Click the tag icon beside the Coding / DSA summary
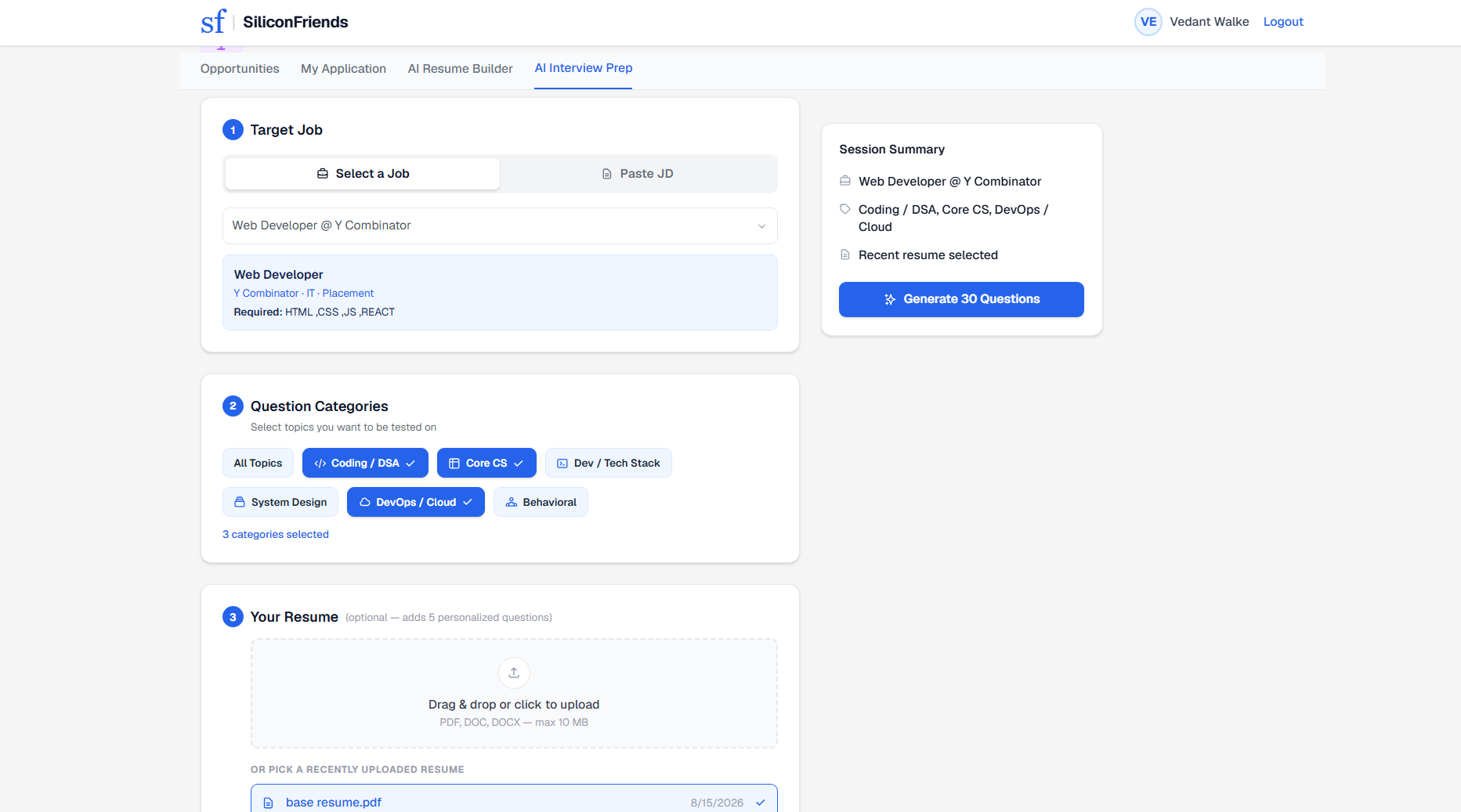1461x812 pixels. 845,209
